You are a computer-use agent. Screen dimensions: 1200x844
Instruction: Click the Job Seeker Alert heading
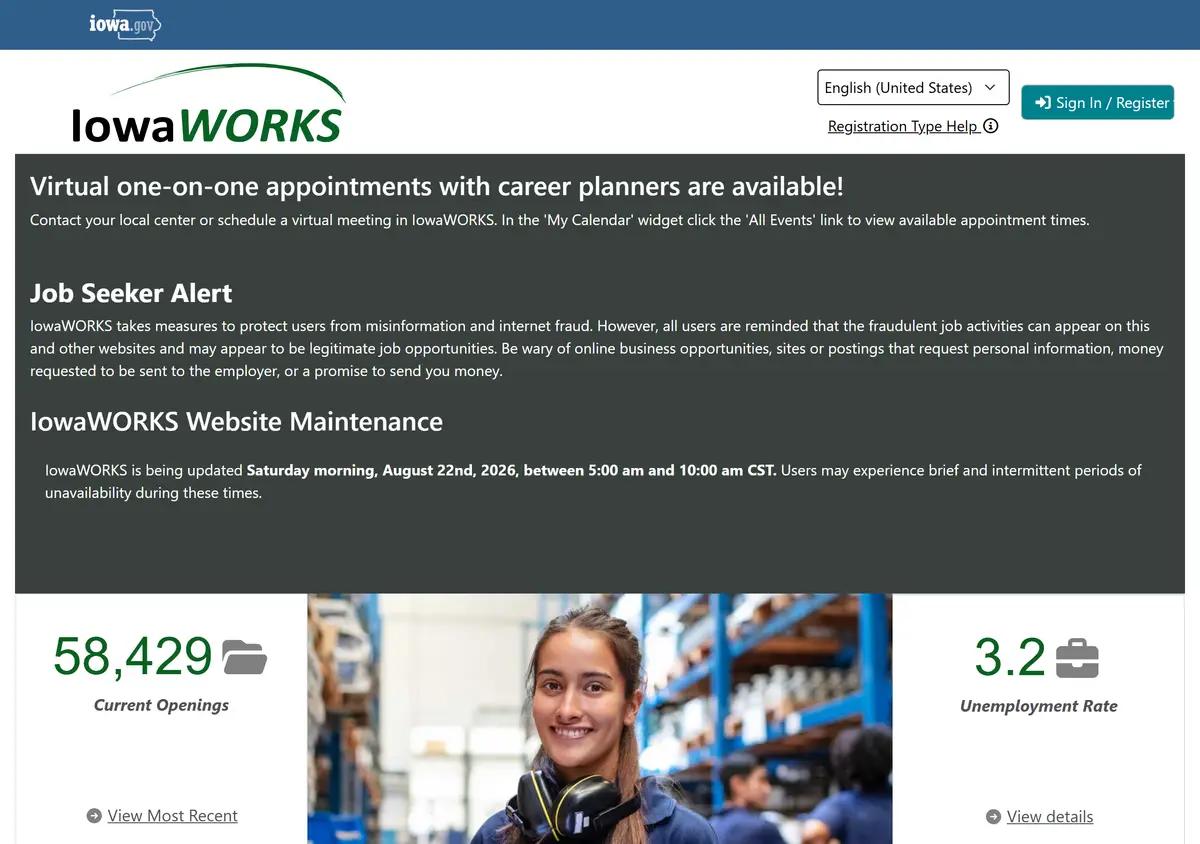point(131,293)
